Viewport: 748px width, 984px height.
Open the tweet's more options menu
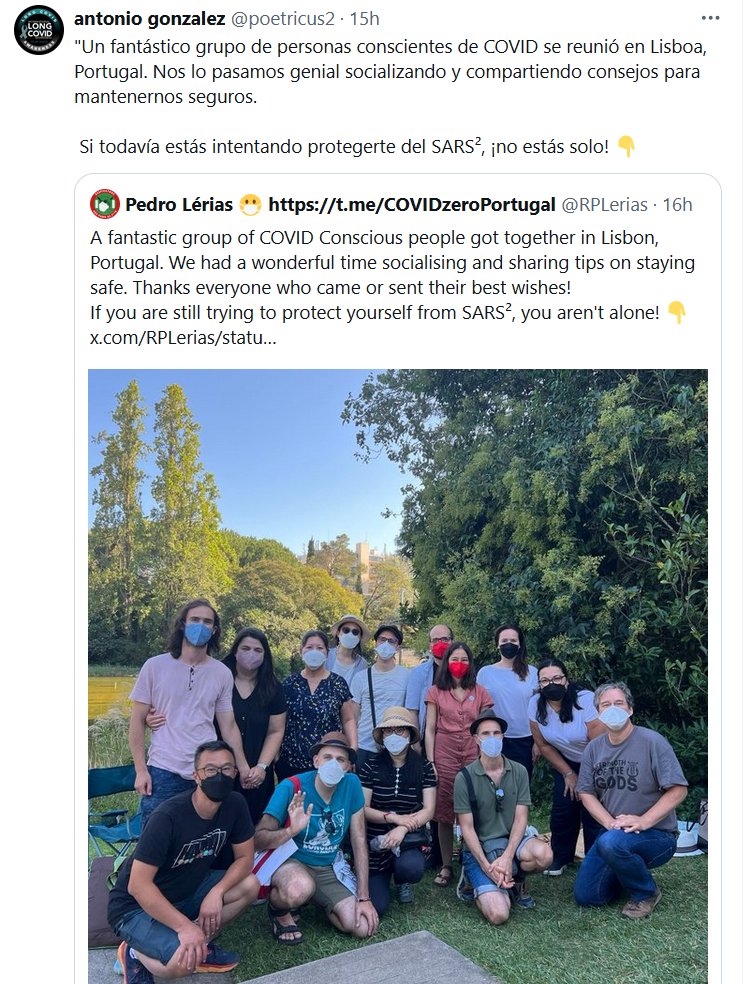coord(710,19)
